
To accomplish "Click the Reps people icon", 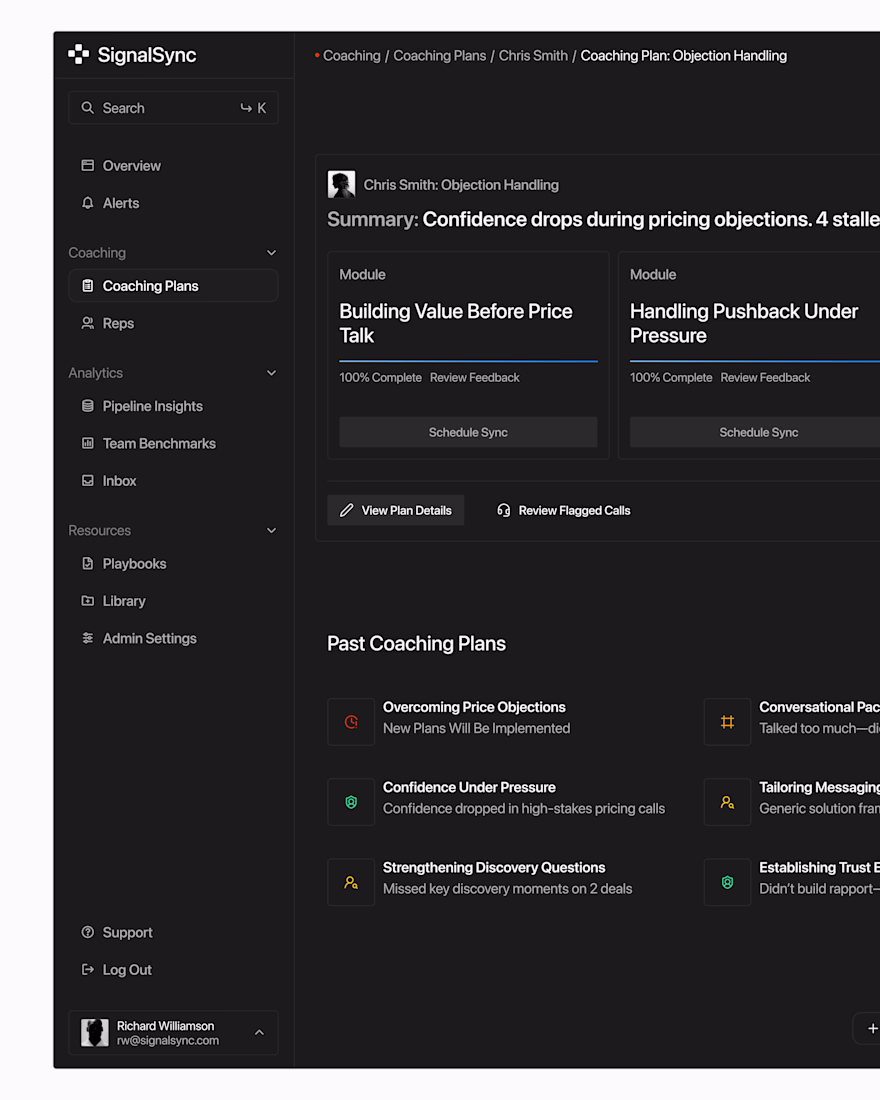I will coord(88,323).
